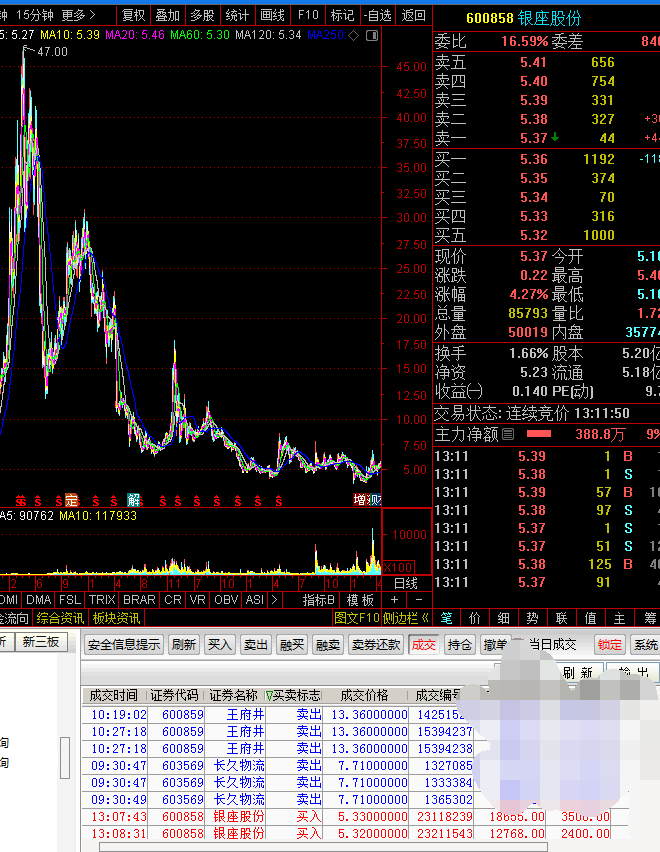Open the F10 company info
Image resolution: width=660 pixels, height=852 pixels.
pyautogui.click(x=308, y=15)
